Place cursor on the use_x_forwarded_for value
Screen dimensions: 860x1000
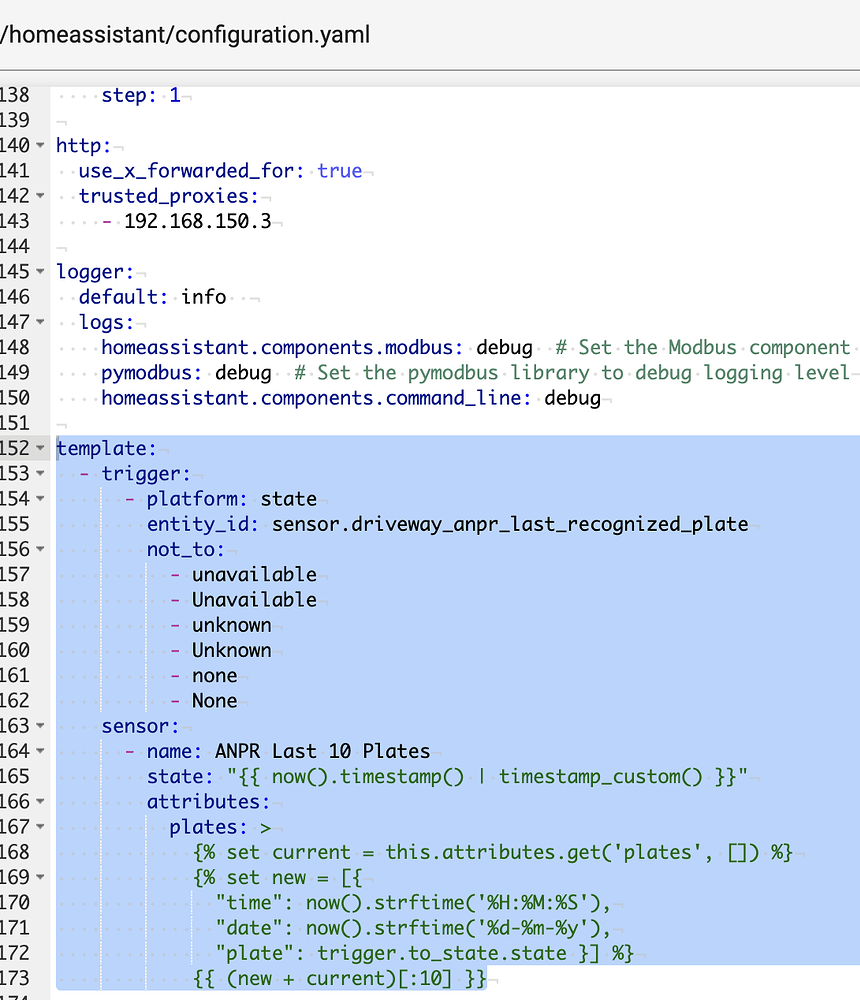coord(340,170)
